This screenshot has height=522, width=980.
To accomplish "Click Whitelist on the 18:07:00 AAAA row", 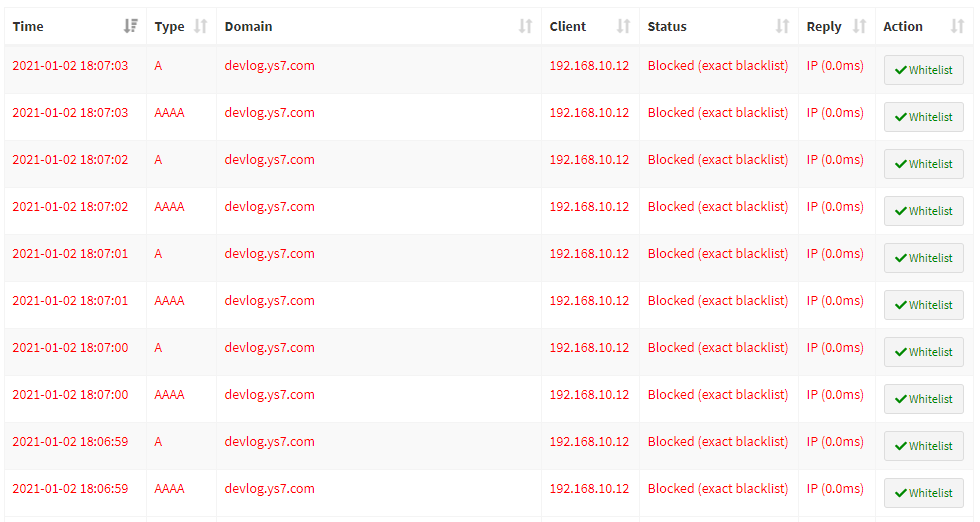I will [x=923, y=399].
